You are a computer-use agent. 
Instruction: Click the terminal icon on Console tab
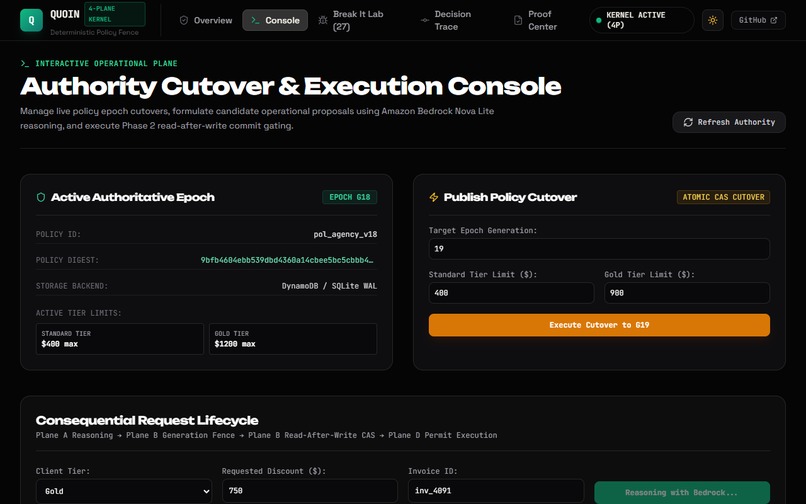(255, 20)
